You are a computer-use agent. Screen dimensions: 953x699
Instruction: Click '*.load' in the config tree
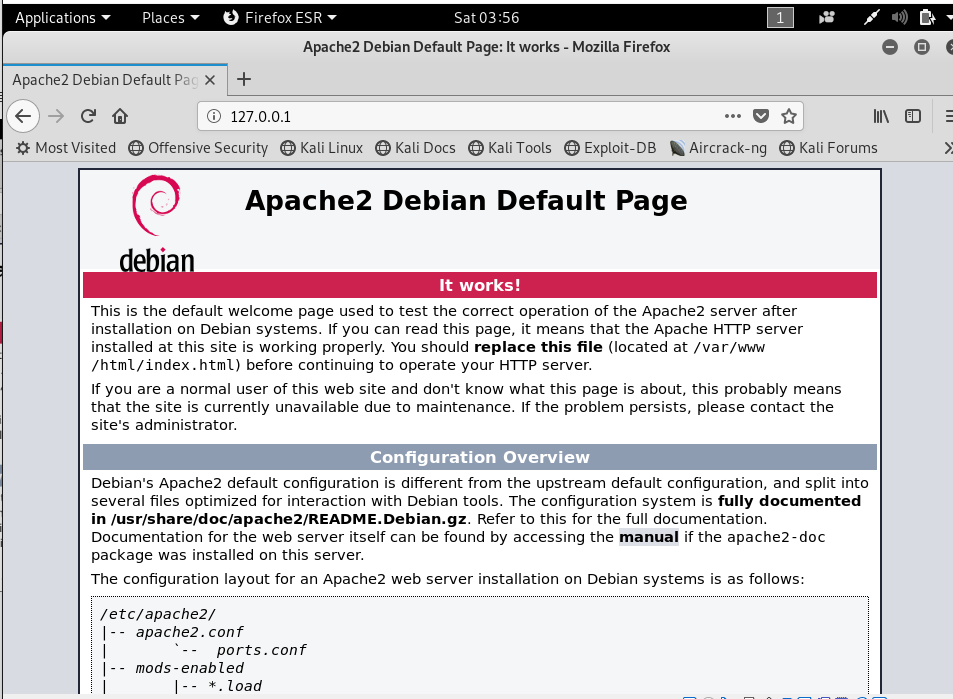tap(235, 686)
